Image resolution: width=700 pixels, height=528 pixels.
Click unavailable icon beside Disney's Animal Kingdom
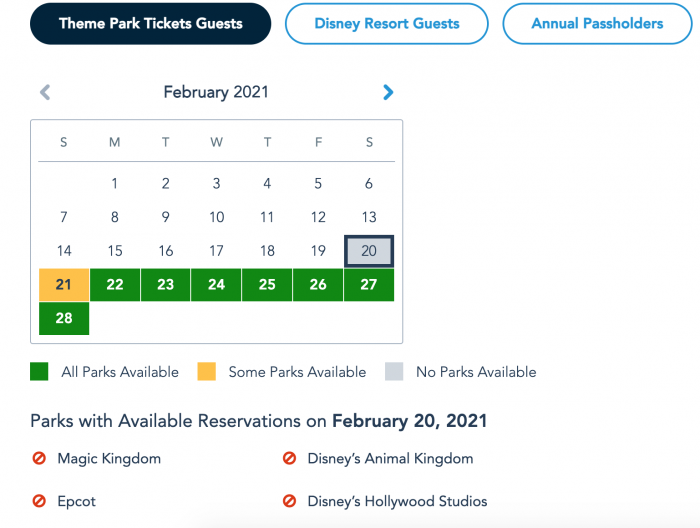coord(289,459)
